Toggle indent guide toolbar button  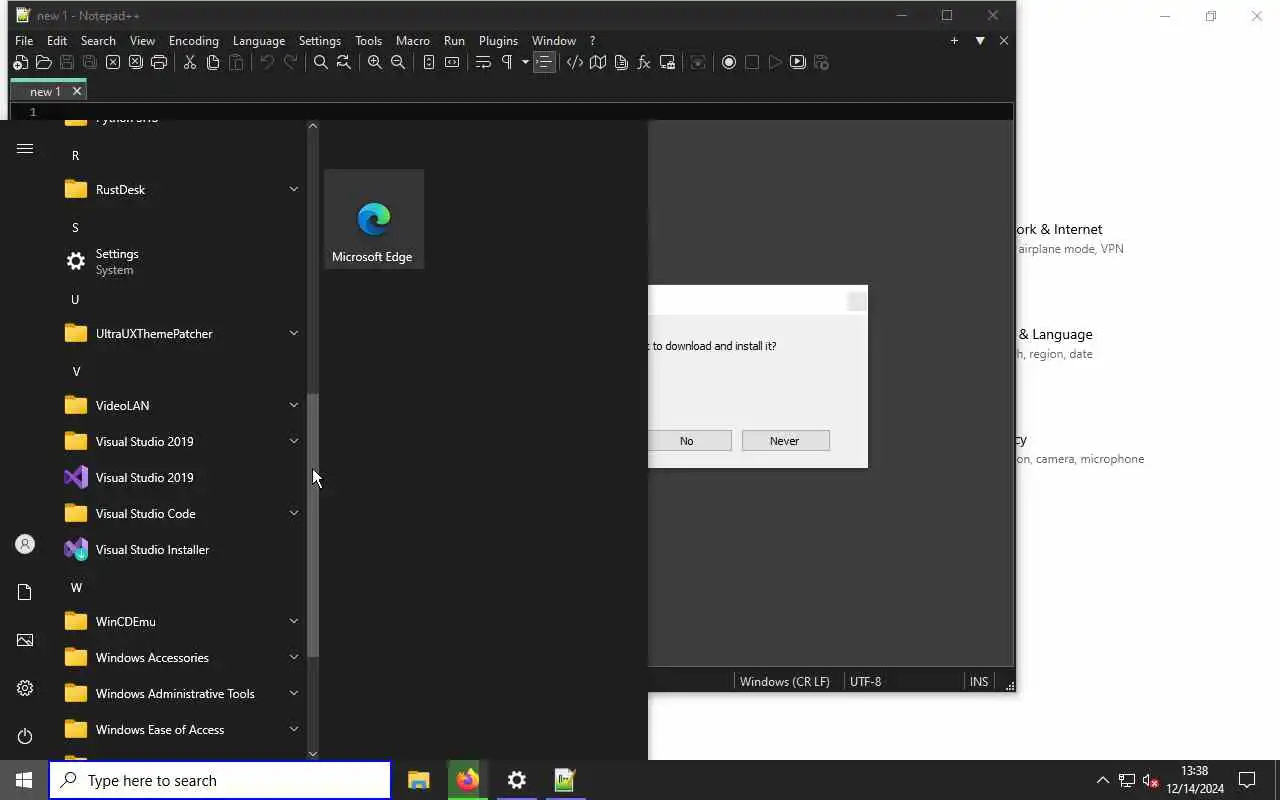coord(544,62)
